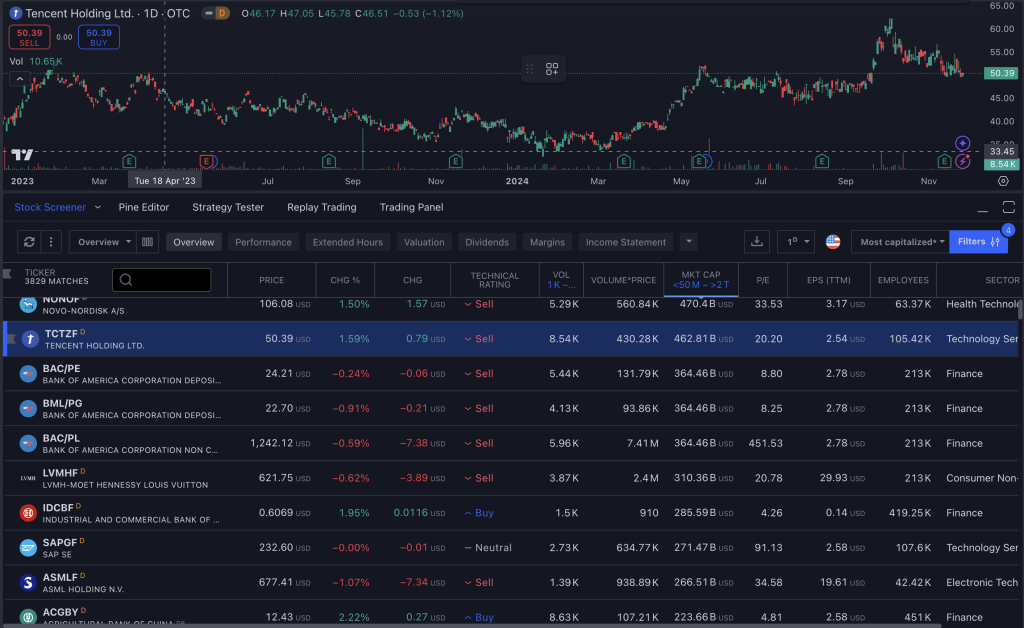The height and width of the screenshot is (628, 1024).
Task: Open the Replay Trading tab
Action: 322,208
